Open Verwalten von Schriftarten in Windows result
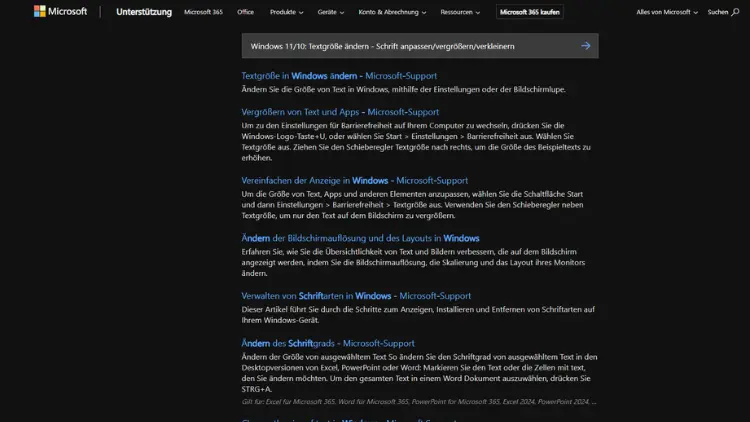The height and width of the screenshot is (422, 750). click(356, 296)
